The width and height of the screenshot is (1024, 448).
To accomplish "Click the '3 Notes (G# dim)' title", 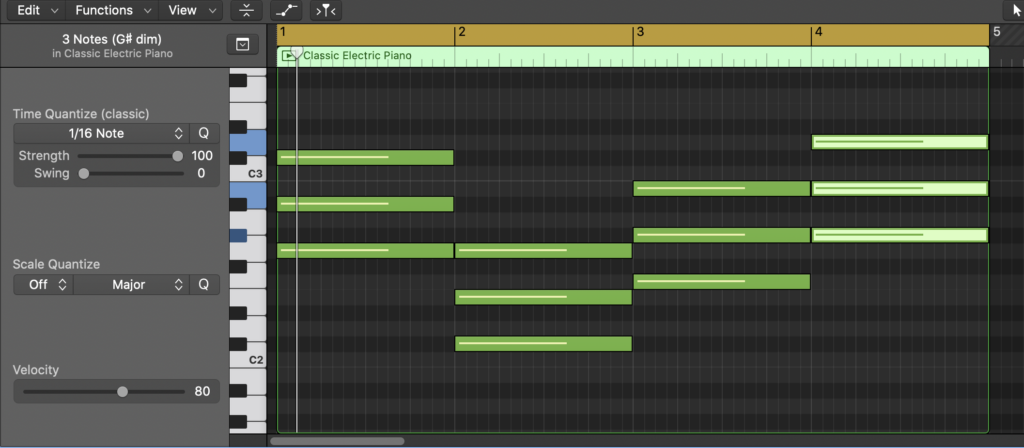I will 112,40.
